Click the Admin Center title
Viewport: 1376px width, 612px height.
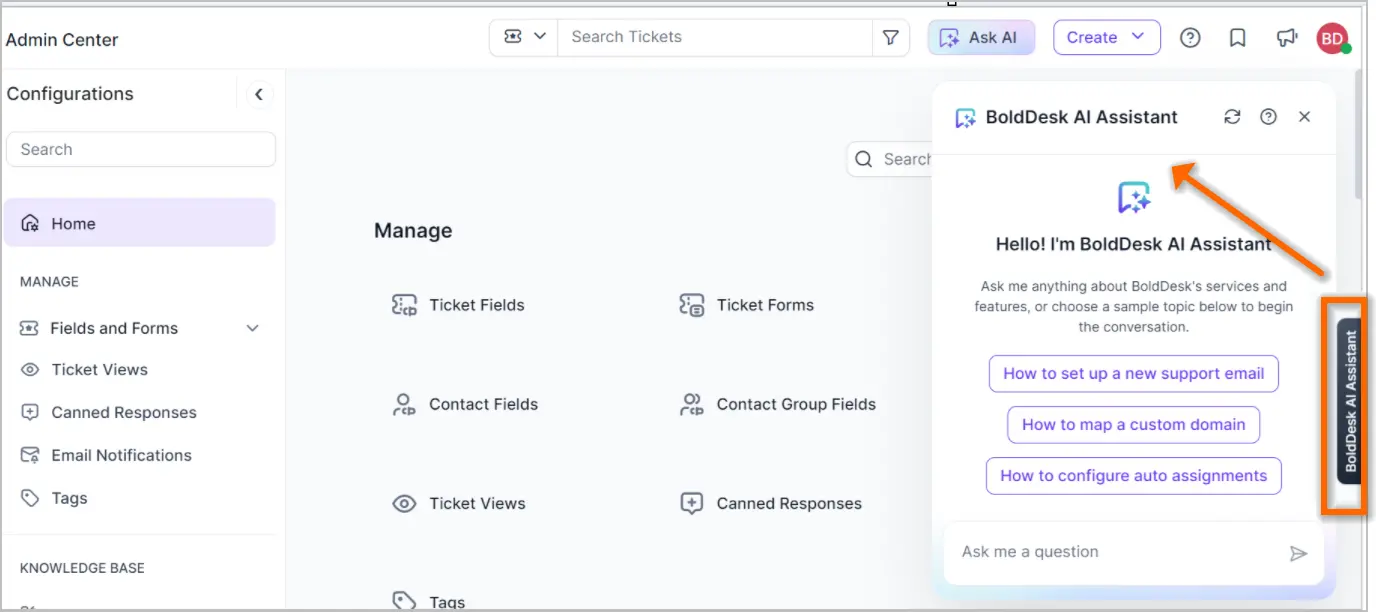62,40
